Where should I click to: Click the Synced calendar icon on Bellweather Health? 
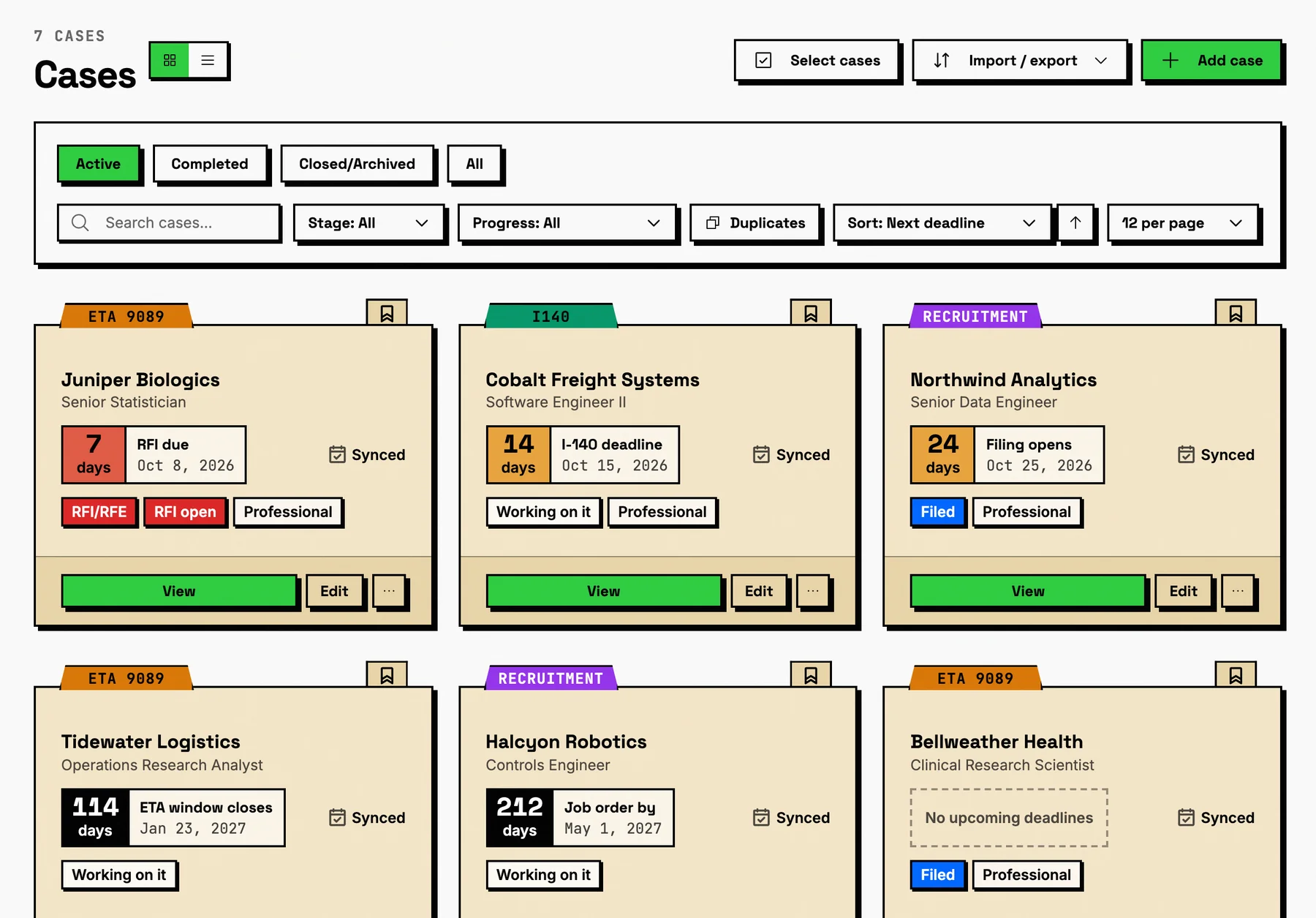pos(1186,817)
